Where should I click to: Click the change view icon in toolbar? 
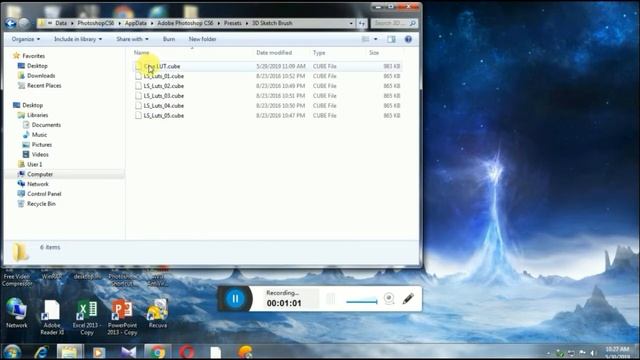tap(365, 39)
